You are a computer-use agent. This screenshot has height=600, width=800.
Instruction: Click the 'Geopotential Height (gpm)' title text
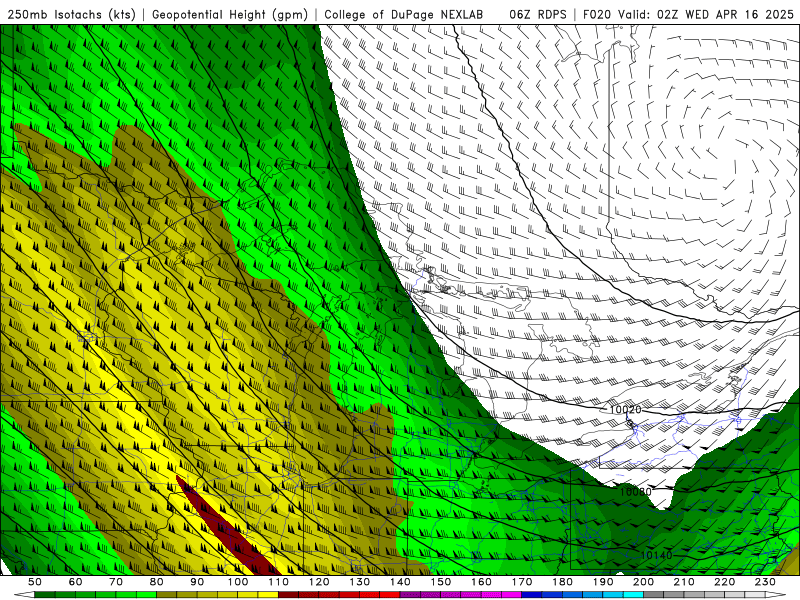point(230,15)
